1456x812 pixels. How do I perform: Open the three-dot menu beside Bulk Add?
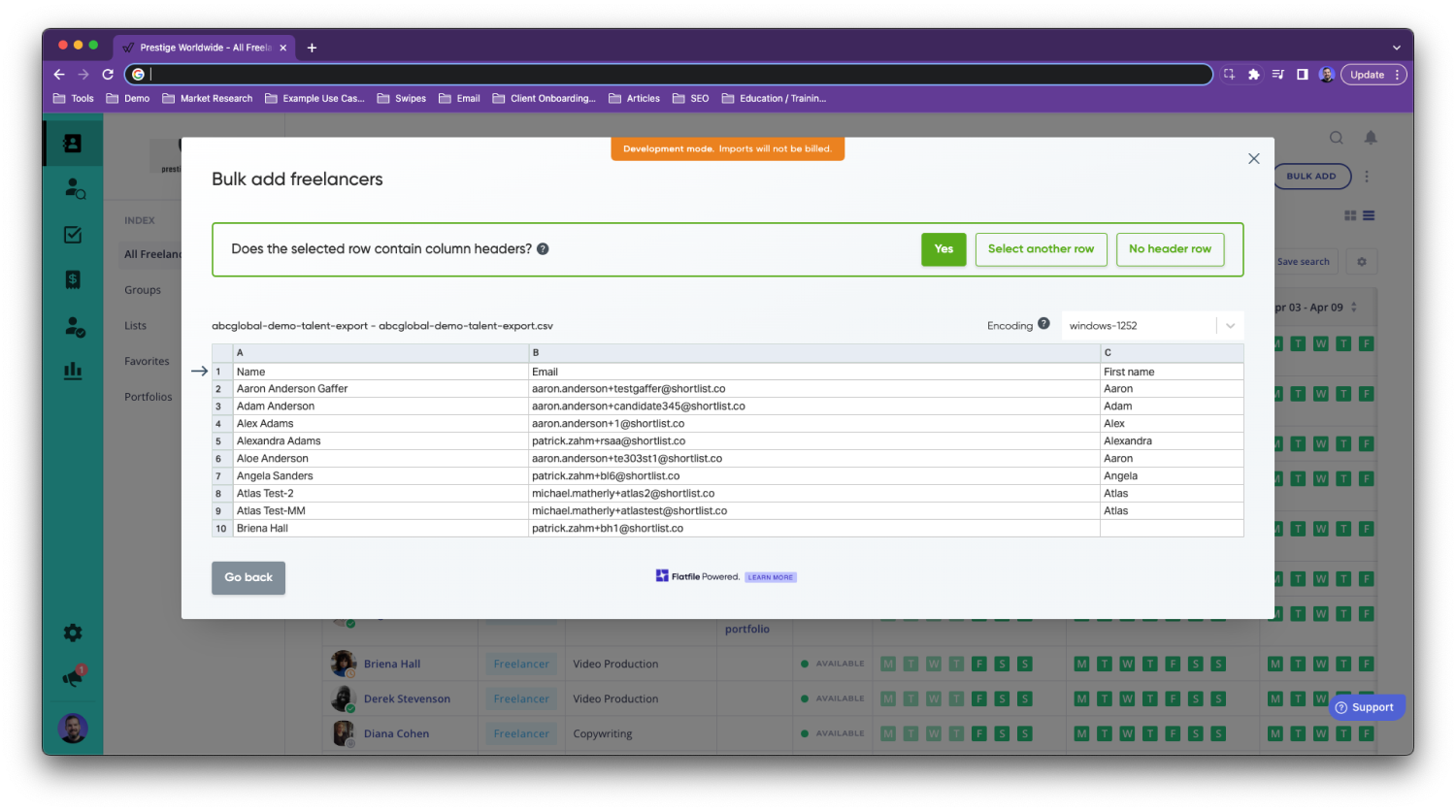click(x=1367, y=177)
